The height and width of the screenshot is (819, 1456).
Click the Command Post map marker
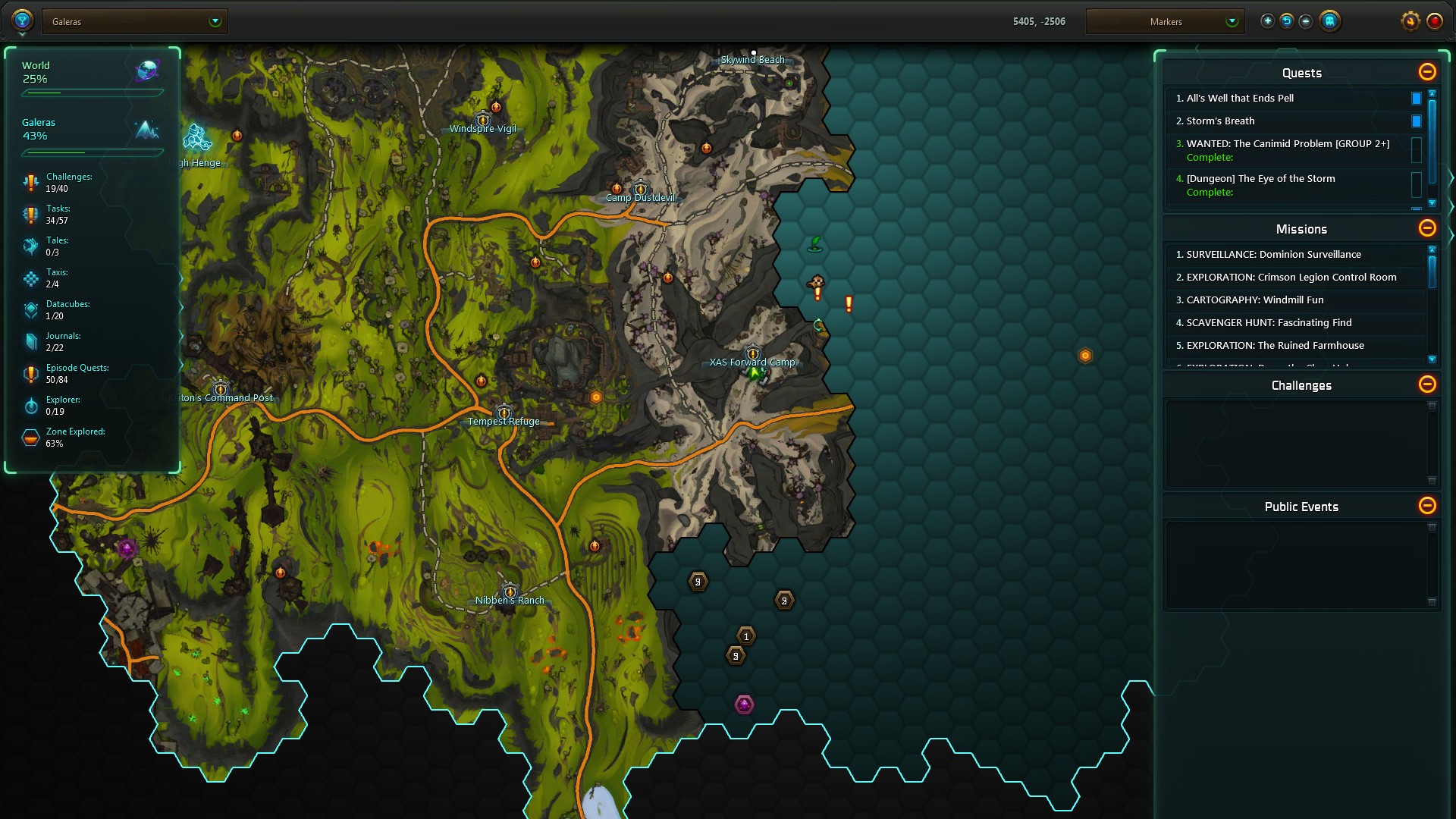pyautogui.click(x=220, y=389)
